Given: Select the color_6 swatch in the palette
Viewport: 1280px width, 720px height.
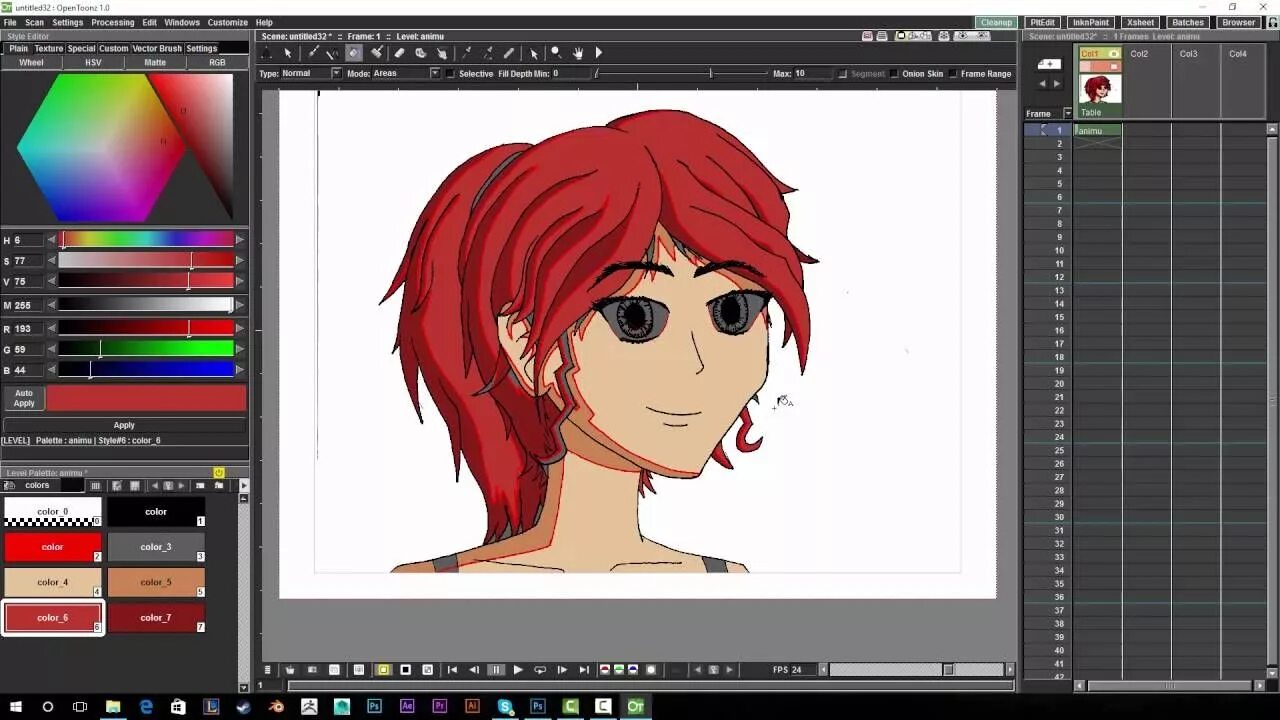Looking at the screenshot, I should [x=52, y=617].
